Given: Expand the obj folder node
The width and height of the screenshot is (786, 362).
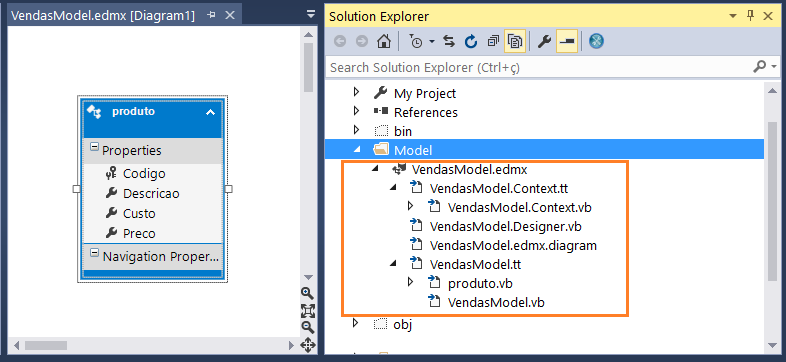Looking at the screenshot, I should click(356, 322).
